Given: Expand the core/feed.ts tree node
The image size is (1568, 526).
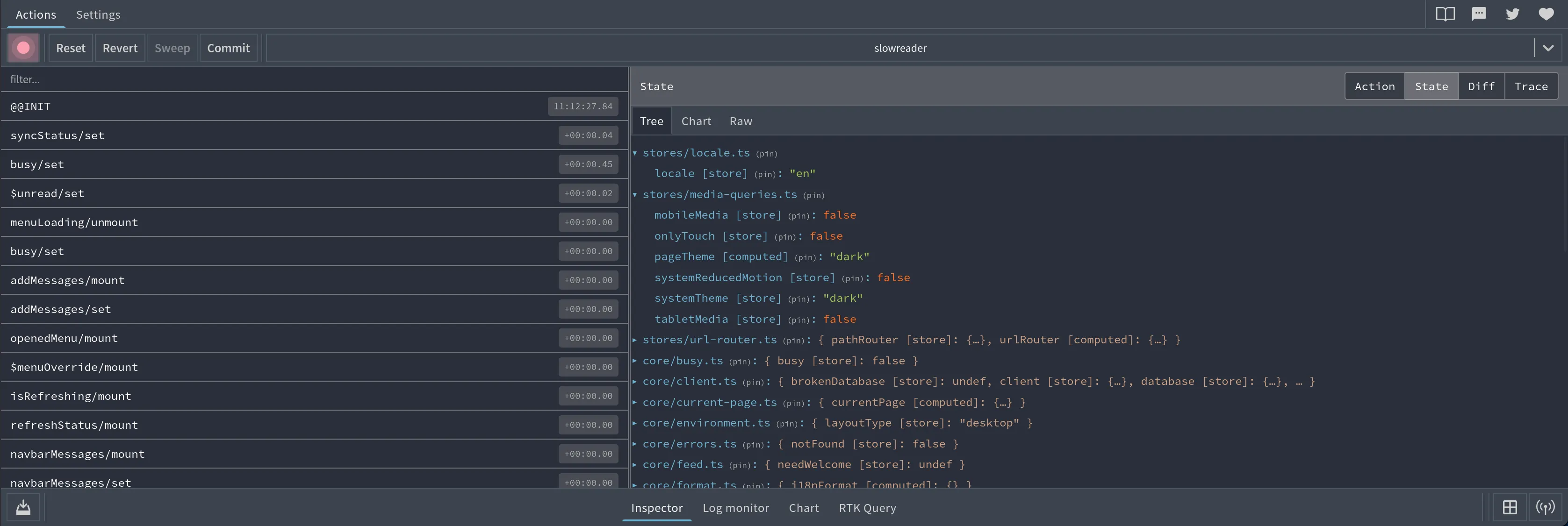Looking at the screenshot, I should (635, 465).
